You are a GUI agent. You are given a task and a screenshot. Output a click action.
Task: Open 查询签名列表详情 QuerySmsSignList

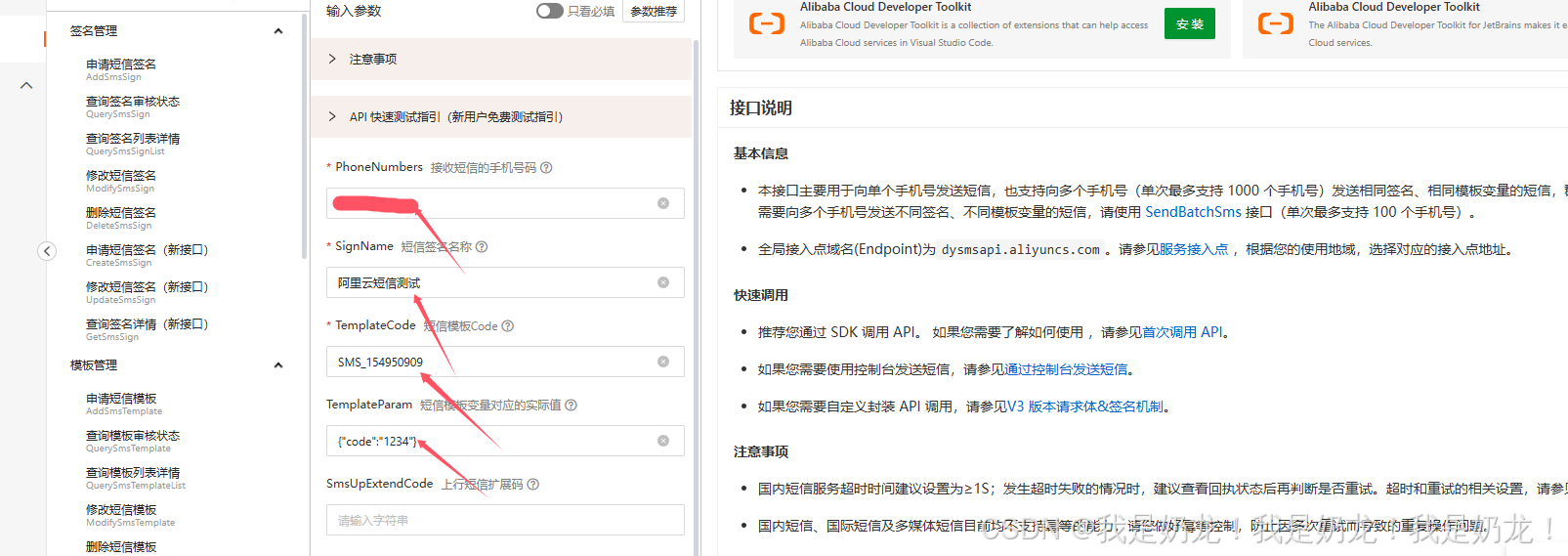133,144
